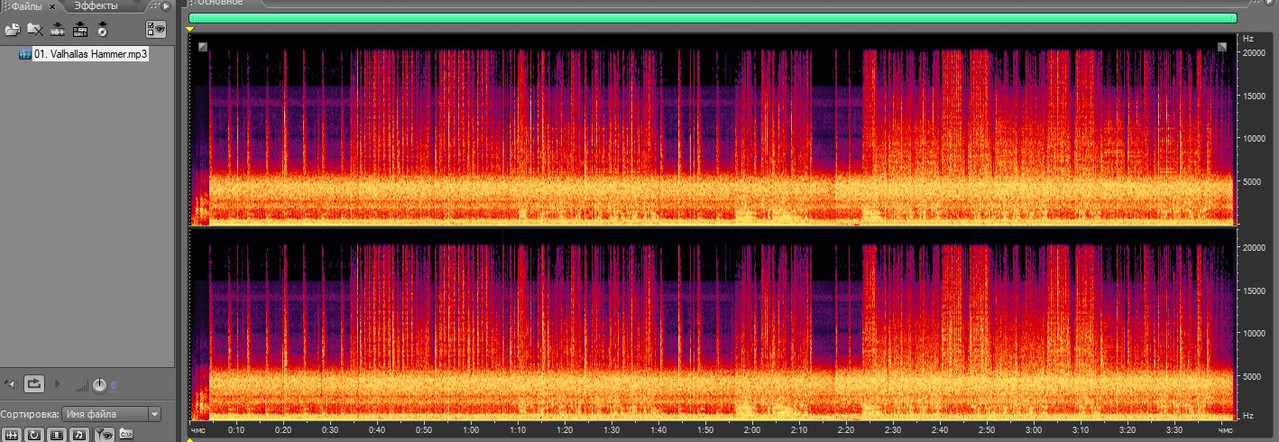Adjust the preview volume knob
The width and height of the screenshot is (1279, 442).
tap(99, 384)
